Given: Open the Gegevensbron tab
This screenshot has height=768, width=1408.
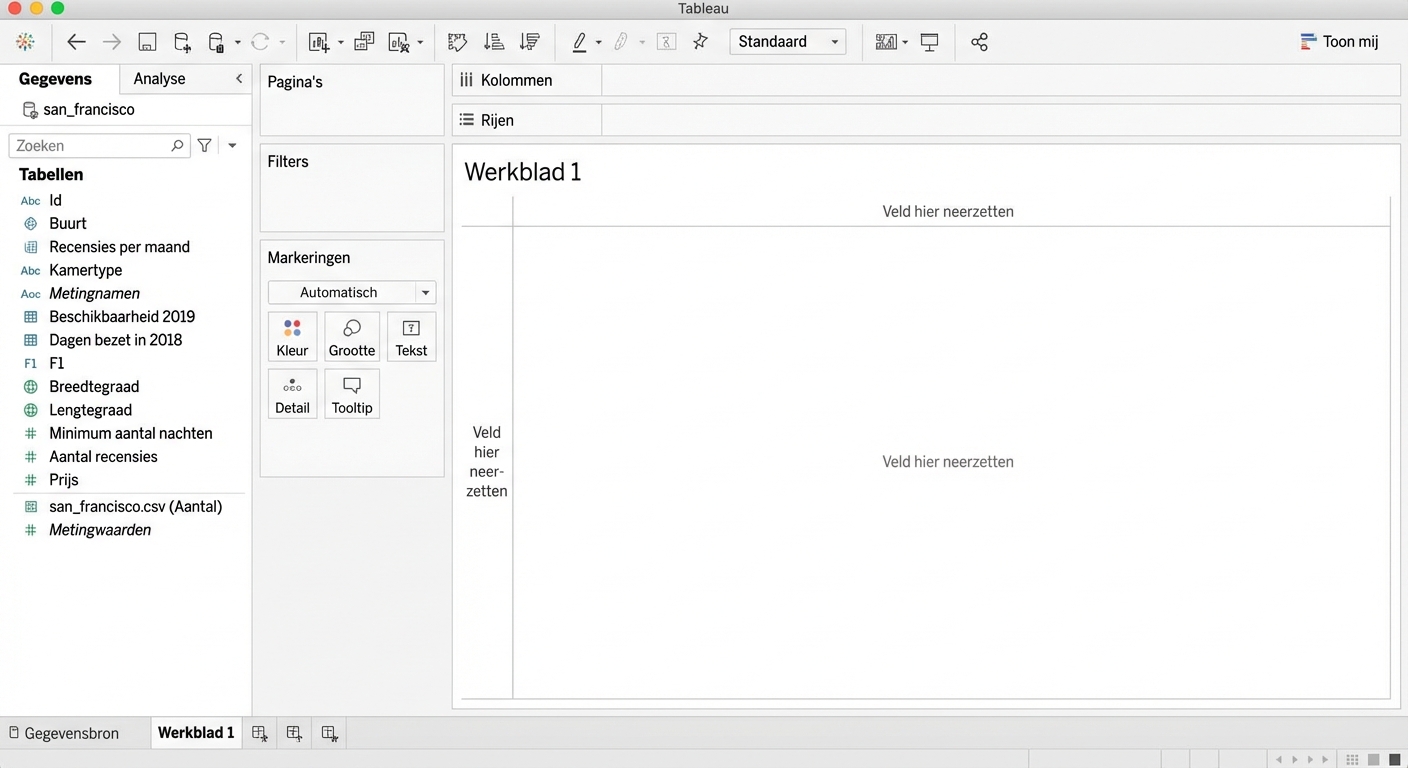Looking at the screenshot, I should (63, 733).
